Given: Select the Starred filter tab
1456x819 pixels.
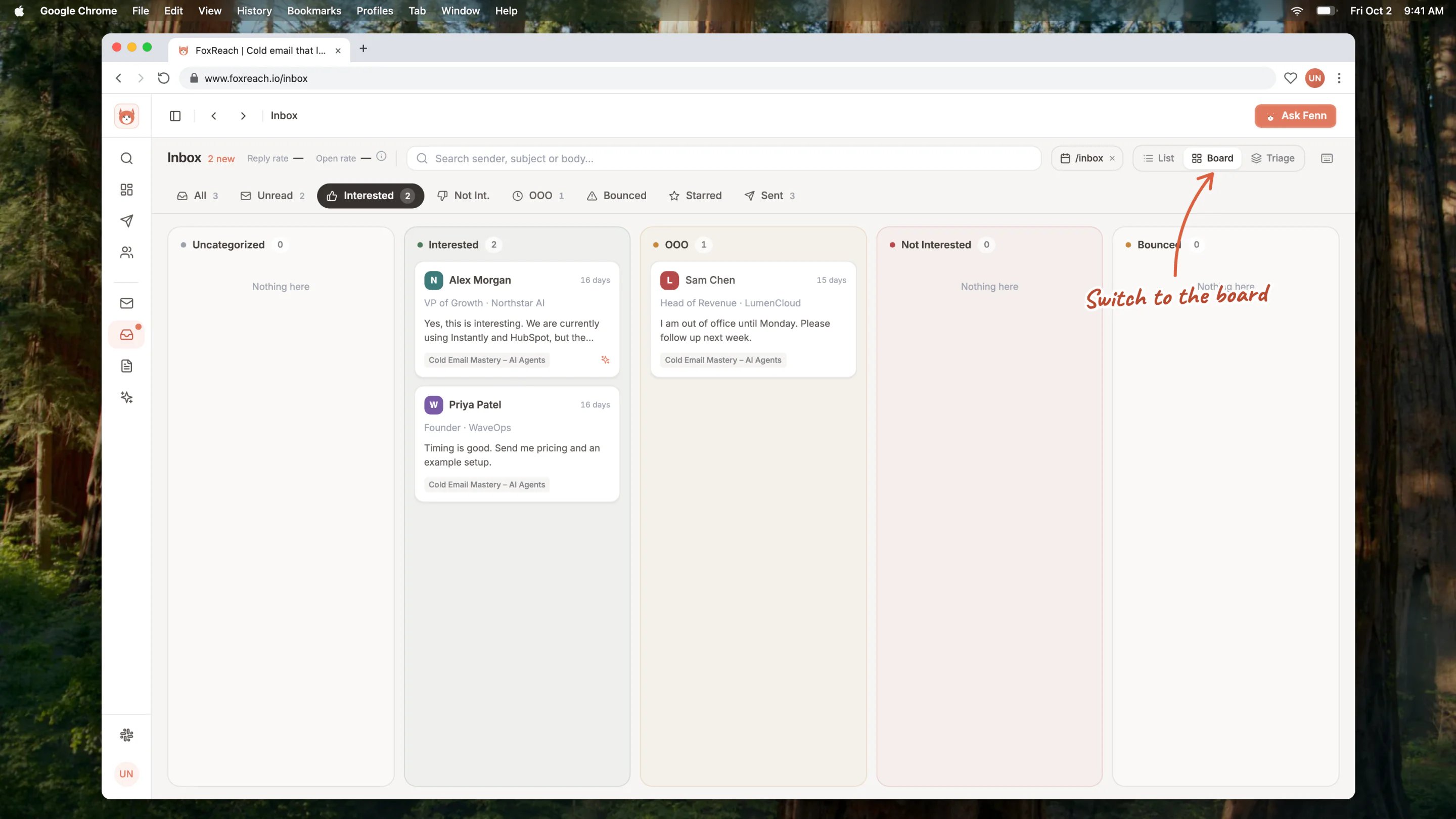Looking at the screenshot, I should pos(695,196).
